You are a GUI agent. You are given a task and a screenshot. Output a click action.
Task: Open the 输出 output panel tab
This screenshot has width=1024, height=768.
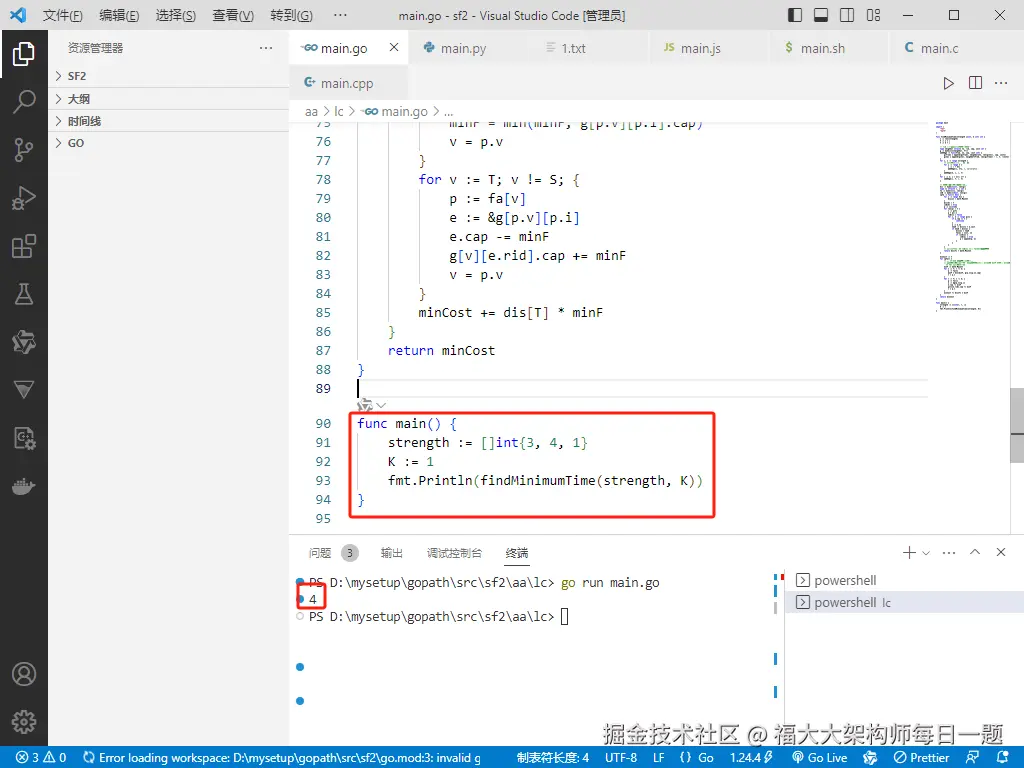[x=391, y=553]
